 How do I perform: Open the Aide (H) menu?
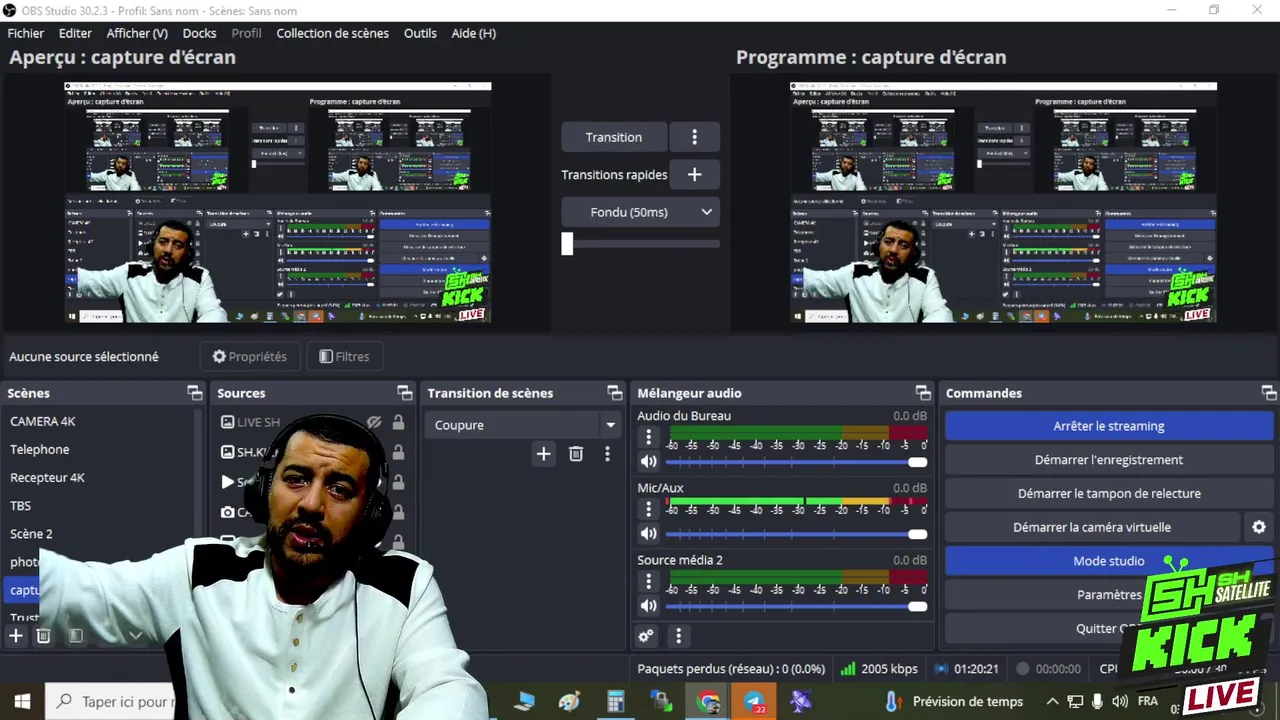tap(473, 33)
